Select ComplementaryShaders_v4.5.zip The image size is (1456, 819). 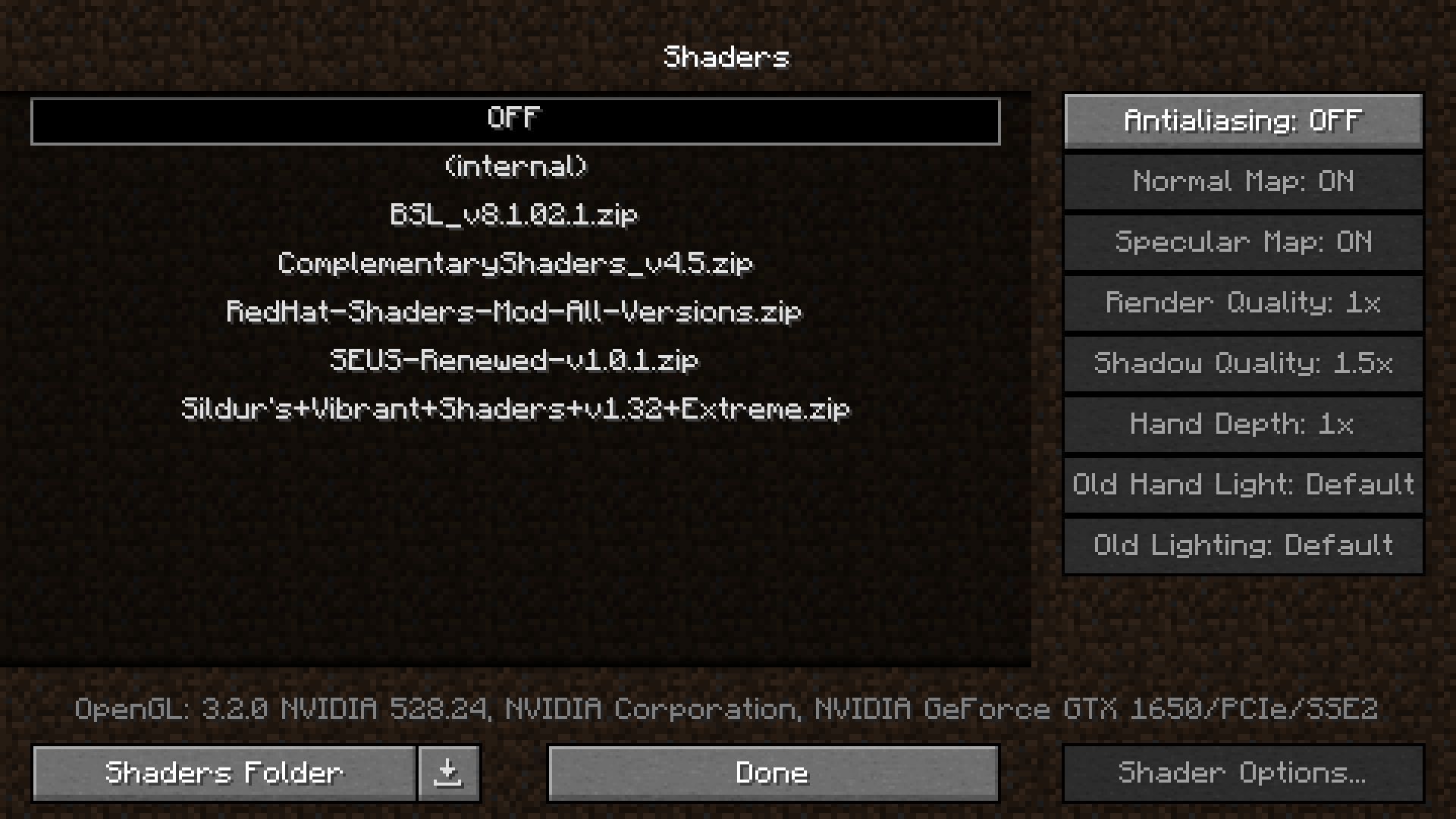pos(514,263)
